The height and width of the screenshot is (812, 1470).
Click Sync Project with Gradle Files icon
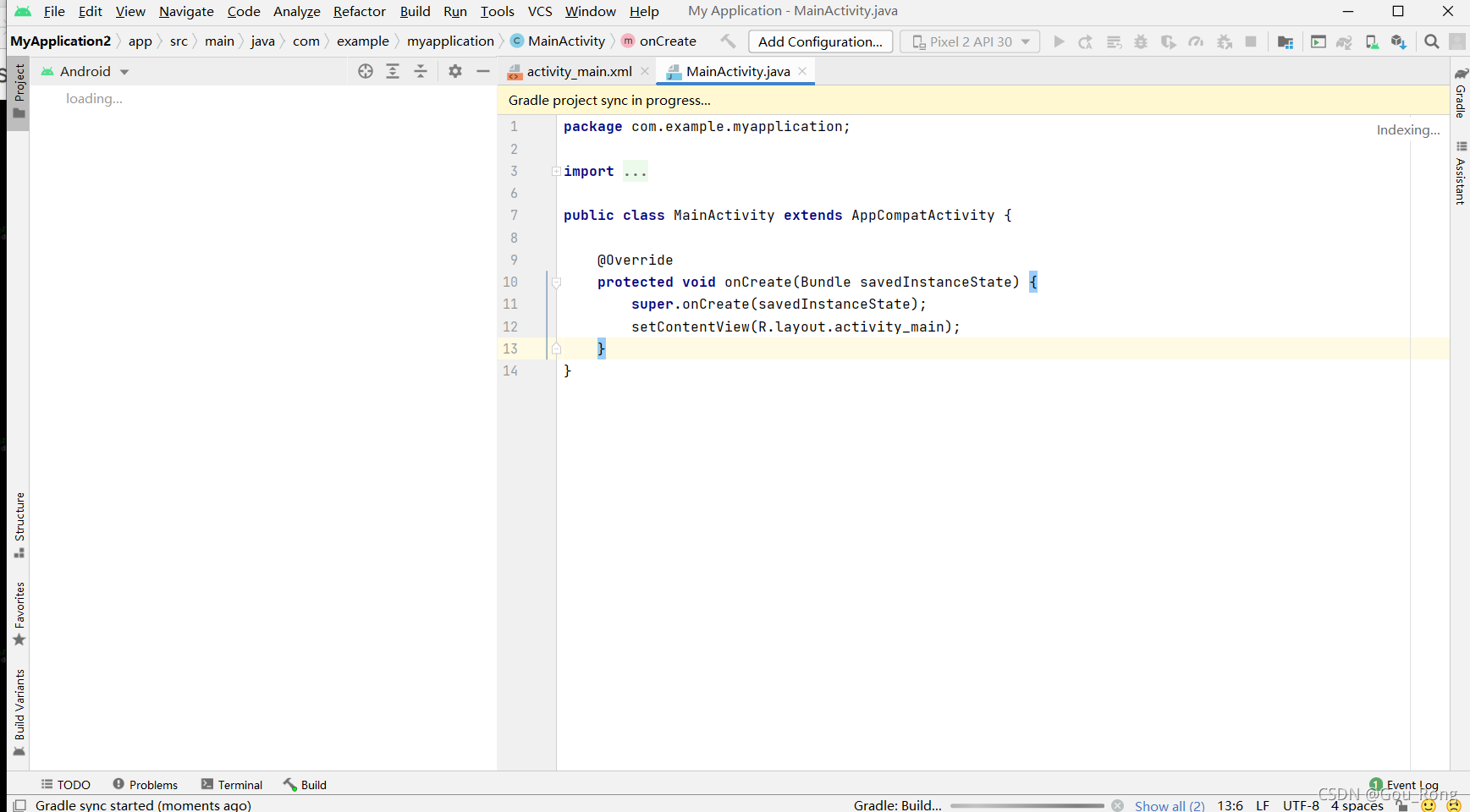[1345, 41]
